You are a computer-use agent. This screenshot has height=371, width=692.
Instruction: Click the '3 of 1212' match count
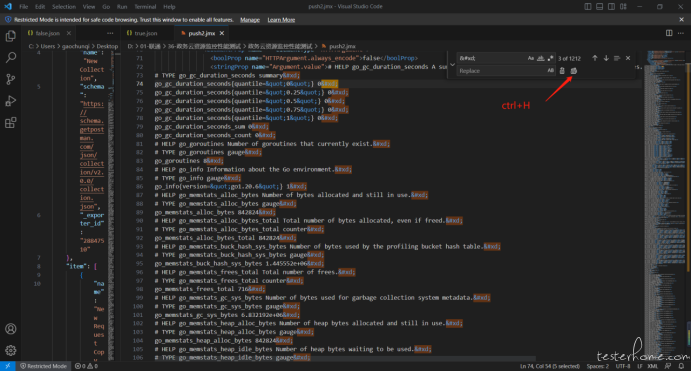click(x=569, y=58)
